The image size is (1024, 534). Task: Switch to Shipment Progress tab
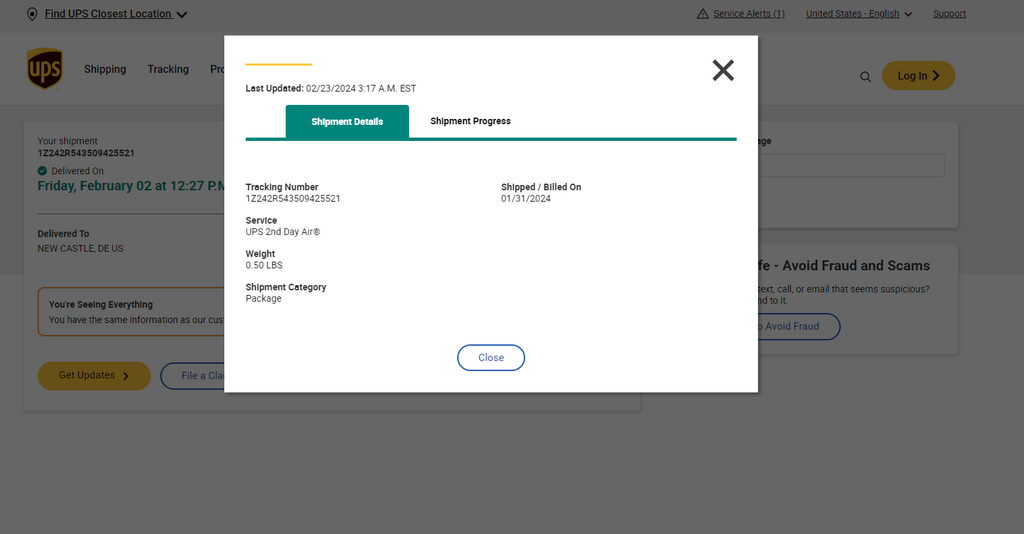click(x=470, y=121)
